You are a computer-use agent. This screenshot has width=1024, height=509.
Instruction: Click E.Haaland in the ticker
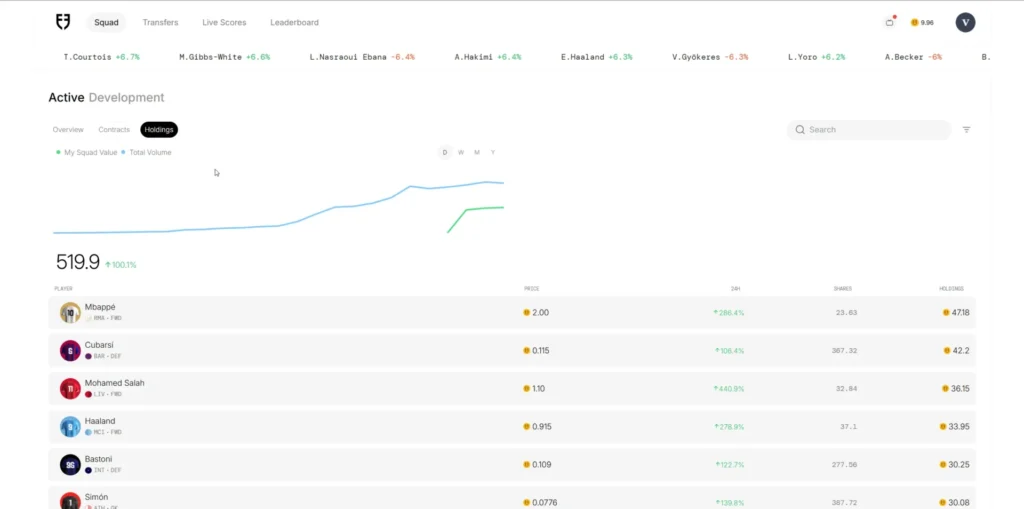pyautogui.click(x=596, y=57)
